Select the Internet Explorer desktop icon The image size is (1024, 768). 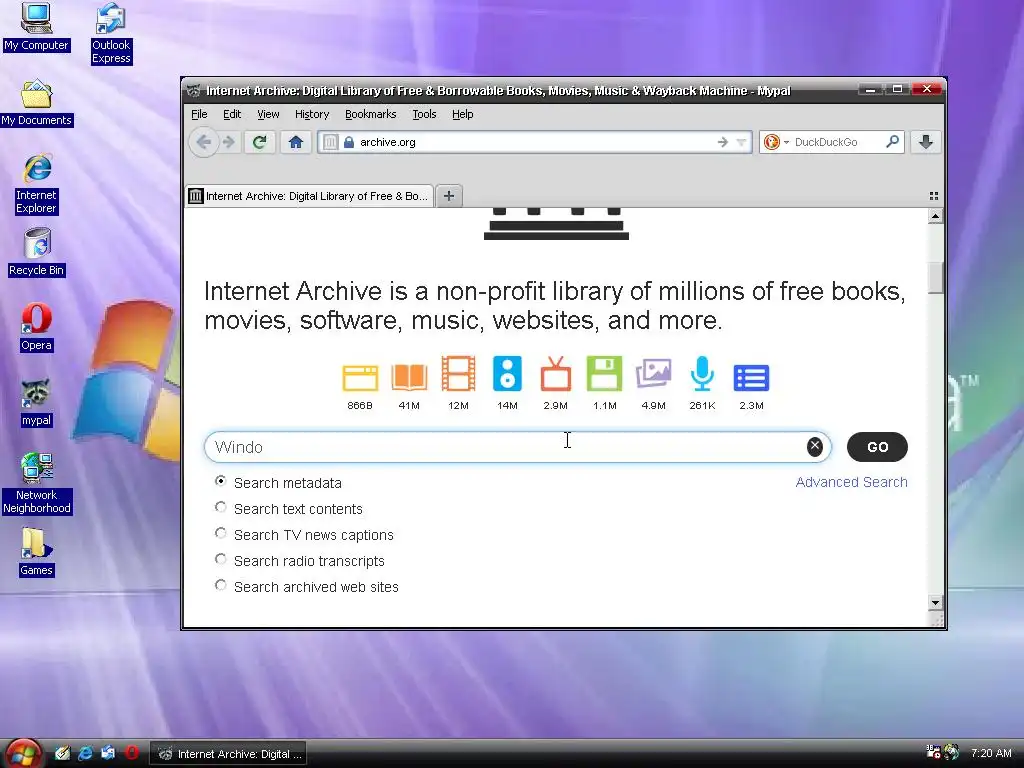tap(36, 184)
